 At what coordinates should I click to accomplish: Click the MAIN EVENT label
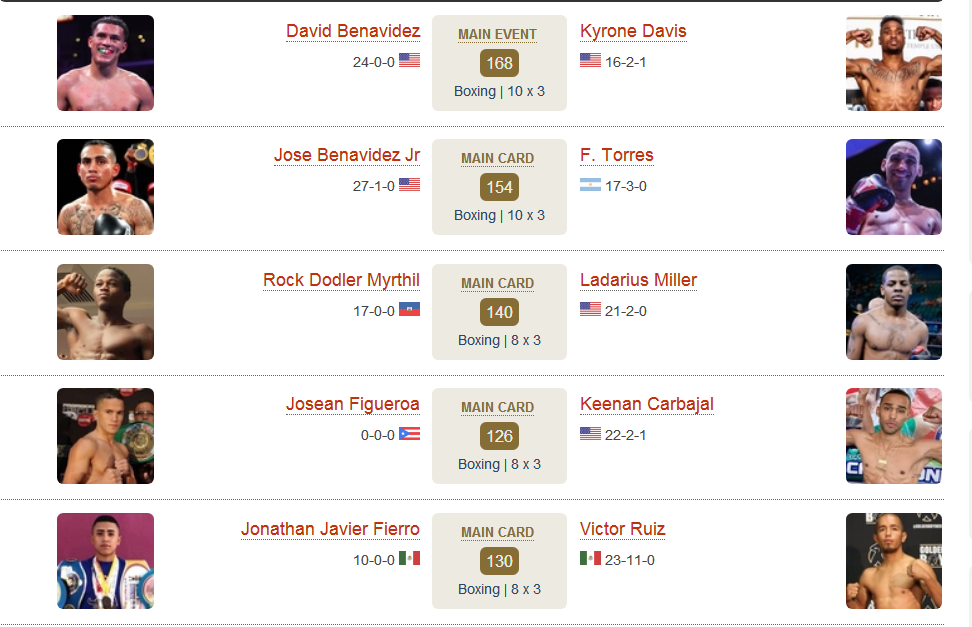(497, 35)
